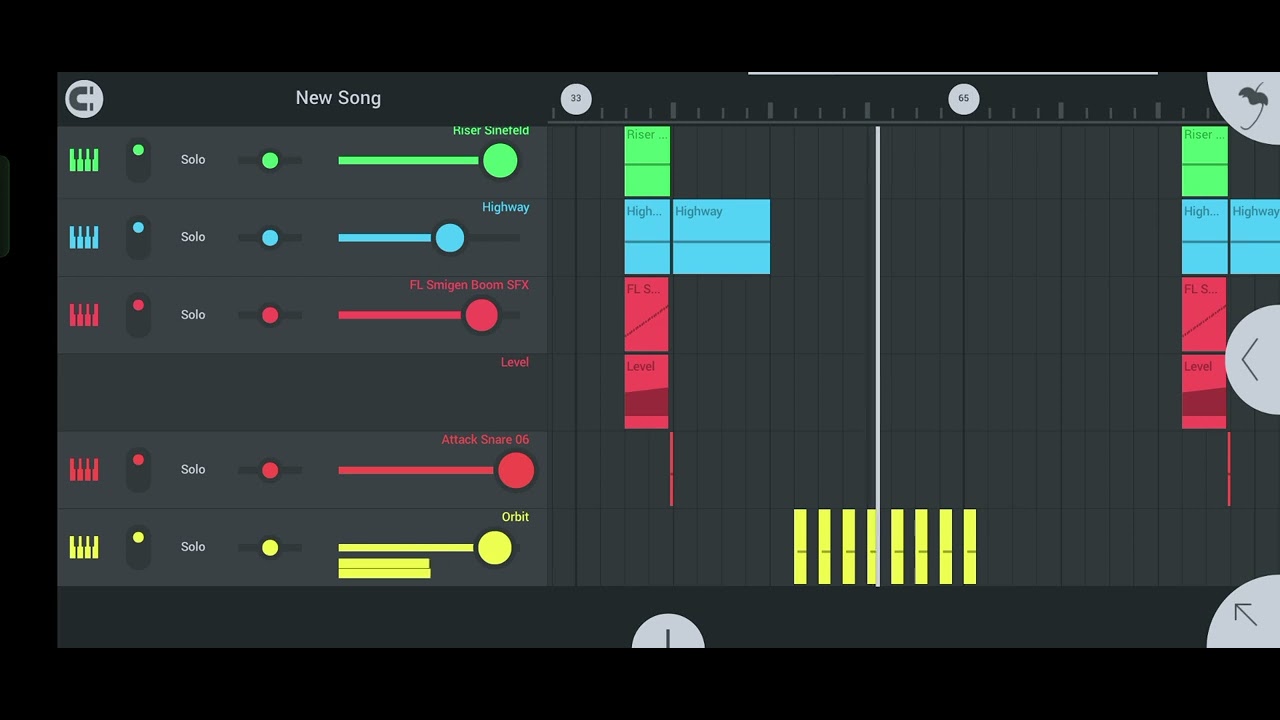Select the first green Riser clip

647,161
